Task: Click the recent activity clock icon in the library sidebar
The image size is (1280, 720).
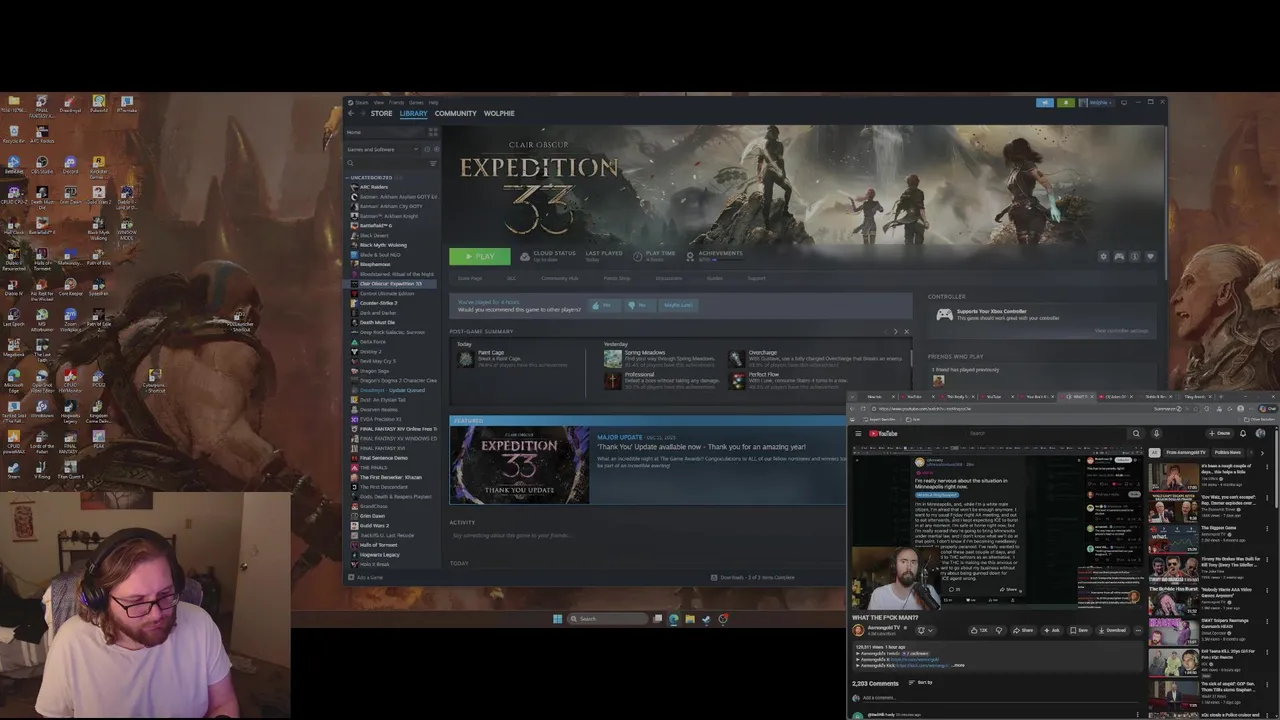Action: pyautogui.click(x=426, y=149)
